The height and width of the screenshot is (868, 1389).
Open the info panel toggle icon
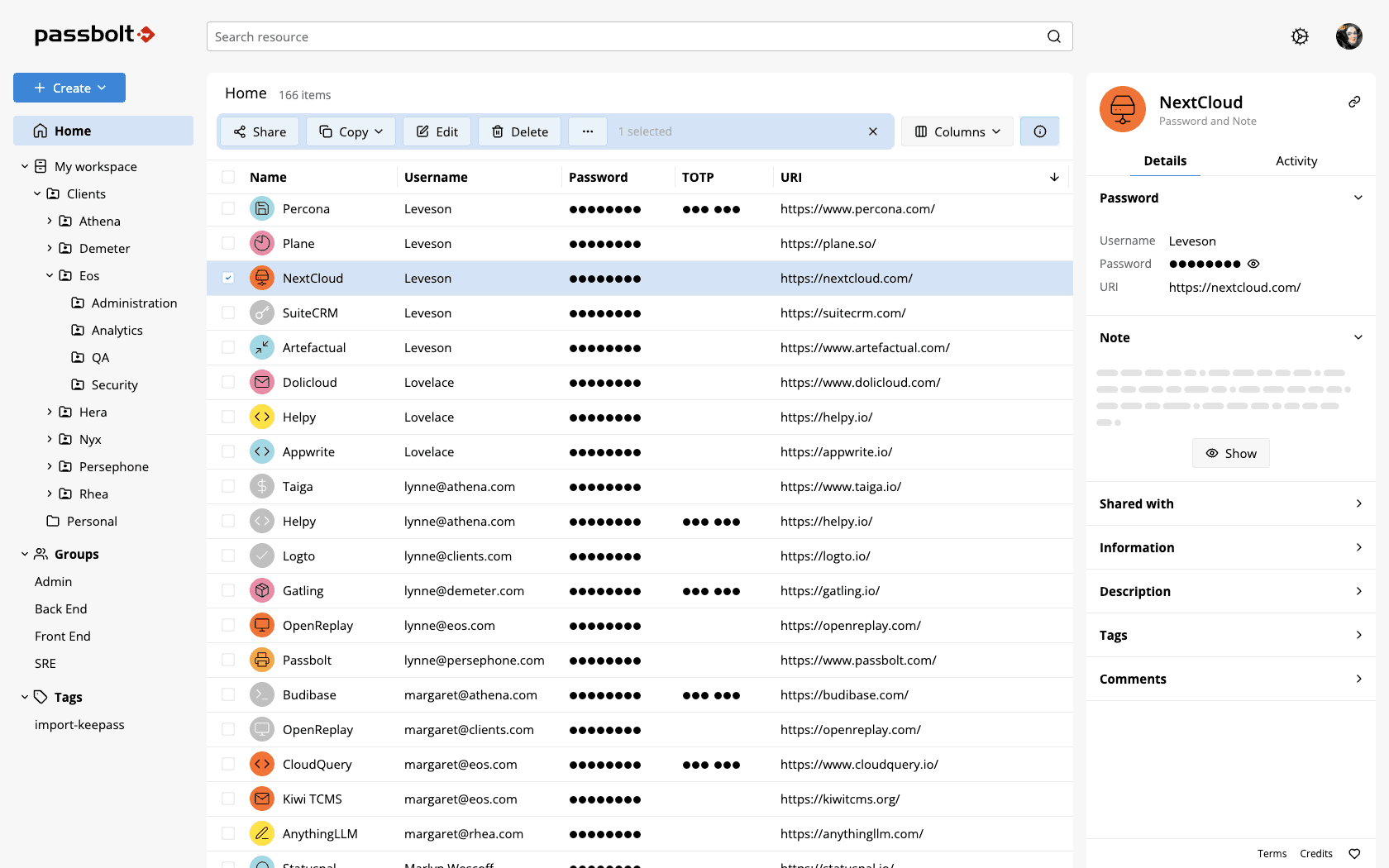pyautogui.click(x=1039, y=131)
